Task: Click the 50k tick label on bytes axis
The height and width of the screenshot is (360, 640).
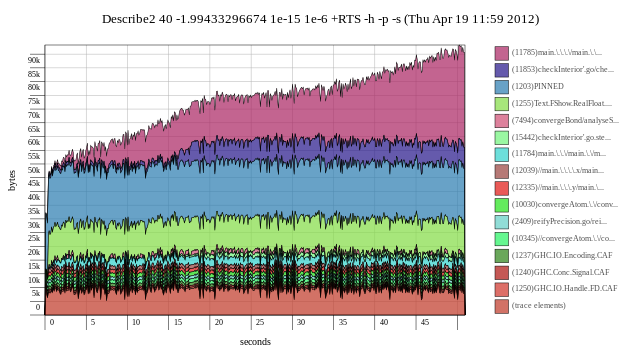Action: (34, 170)
